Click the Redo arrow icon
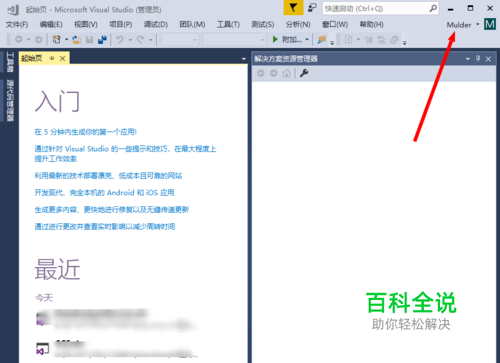500x363 pixels. coord(140,40)
